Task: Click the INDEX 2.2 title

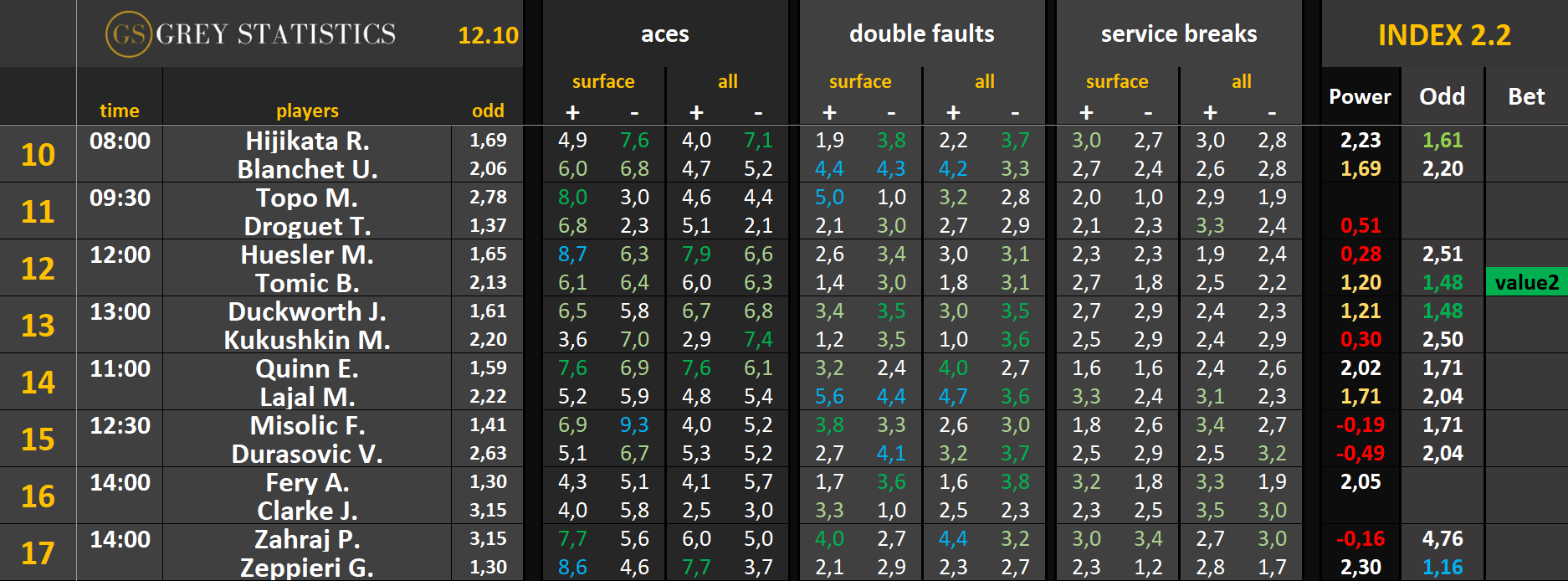Action: coord(1444,35)
